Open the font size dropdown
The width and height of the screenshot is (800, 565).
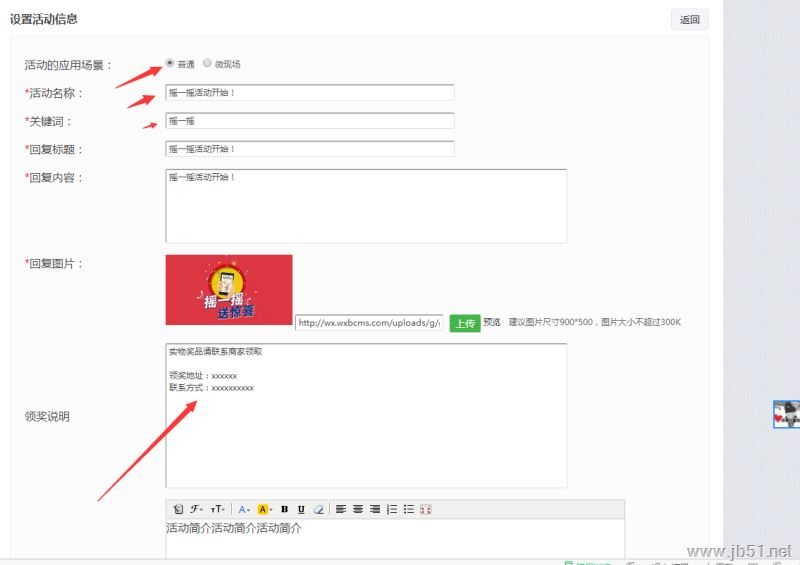coord(218,509)
